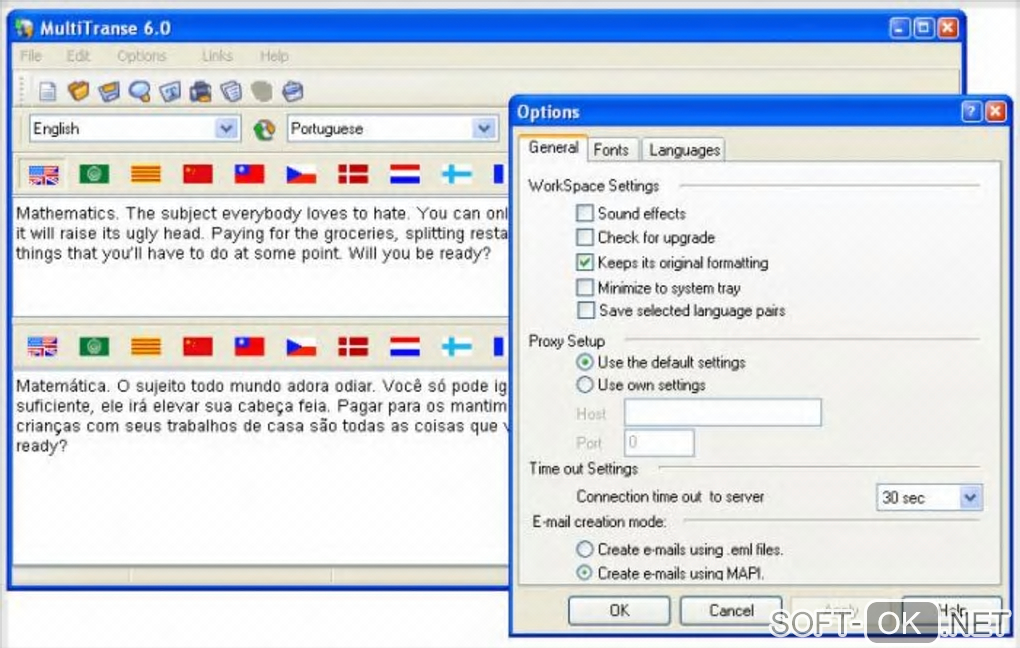Open the English source language dropdown
Viewport: 1020px width, 648px height.
pos(226,129)
